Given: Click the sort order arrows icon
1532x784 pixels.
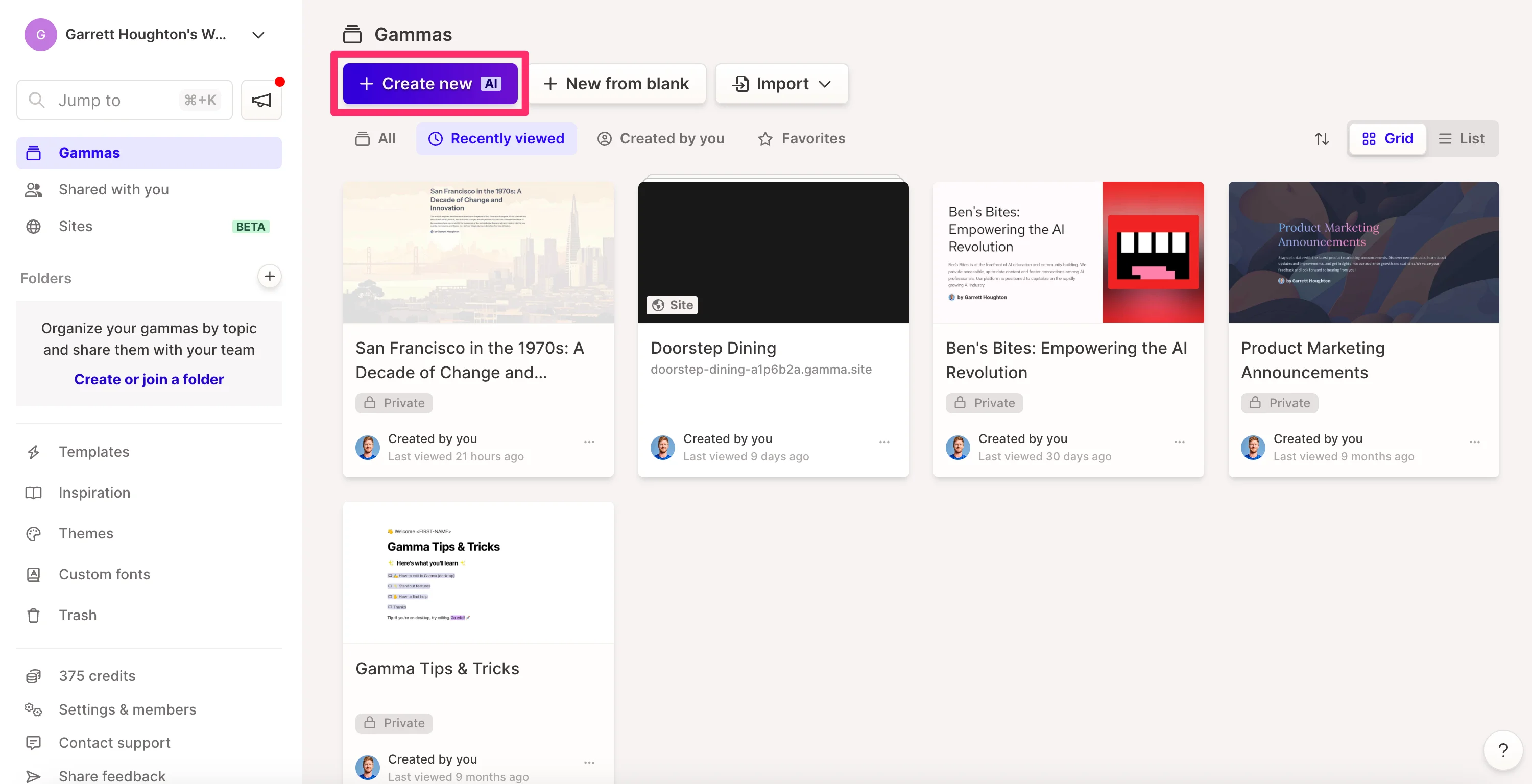Looking at the screenshot, I should tap(1322, 138).
